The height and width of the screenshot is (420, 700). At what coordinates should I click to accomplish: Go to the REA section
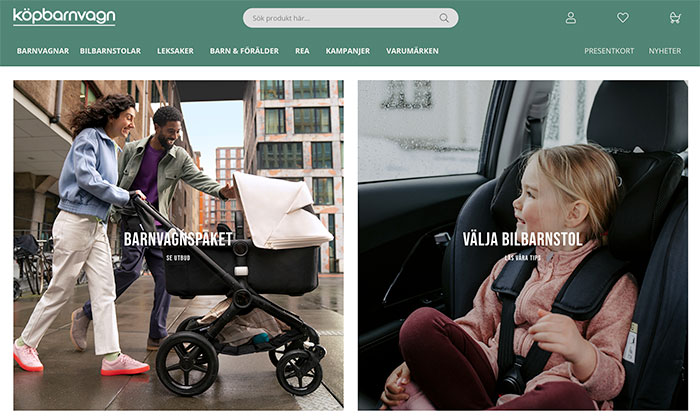click(302, 51)
